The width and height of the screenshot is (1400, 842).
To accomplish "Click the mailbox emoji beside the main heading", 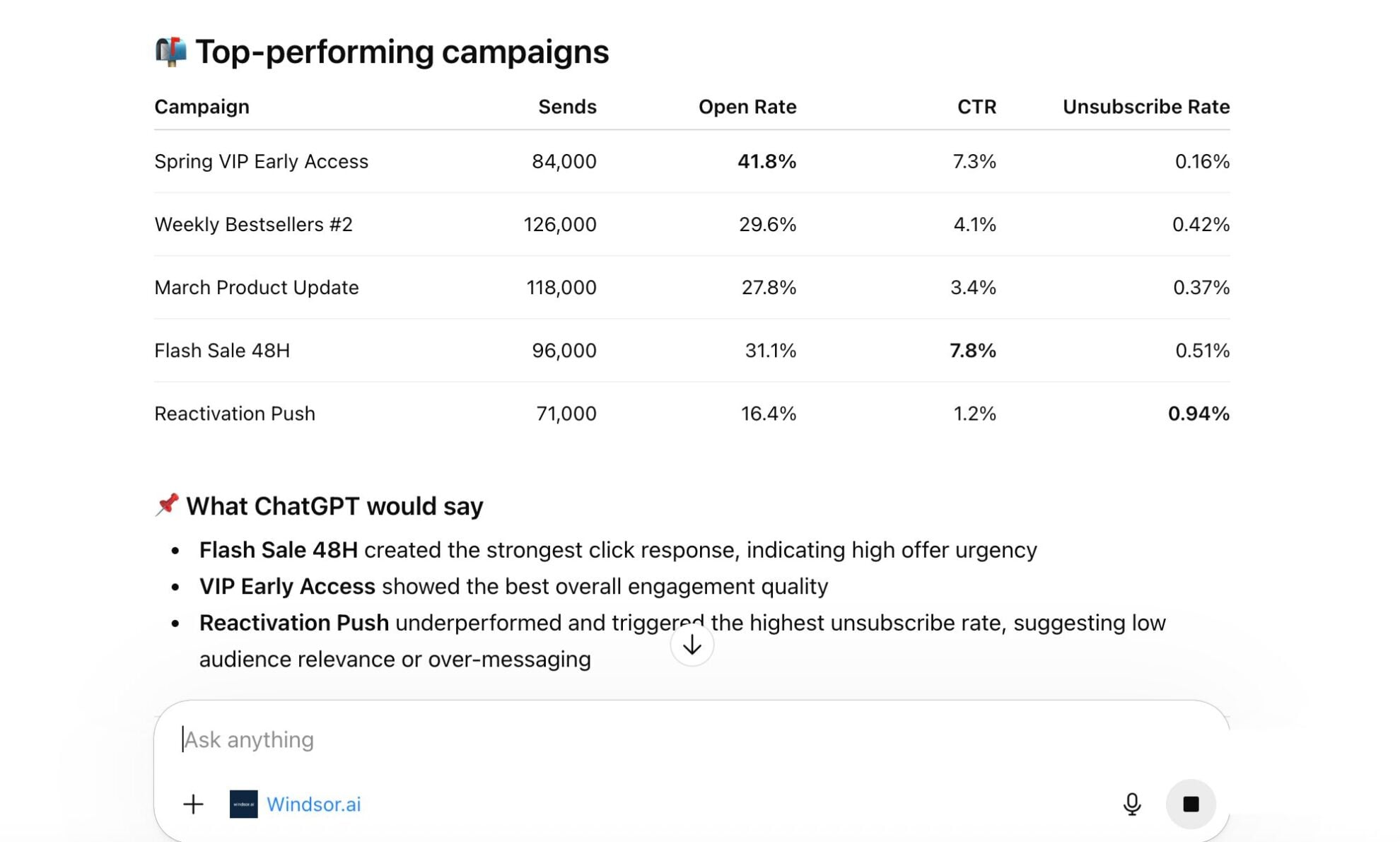I will coord(169,51).
